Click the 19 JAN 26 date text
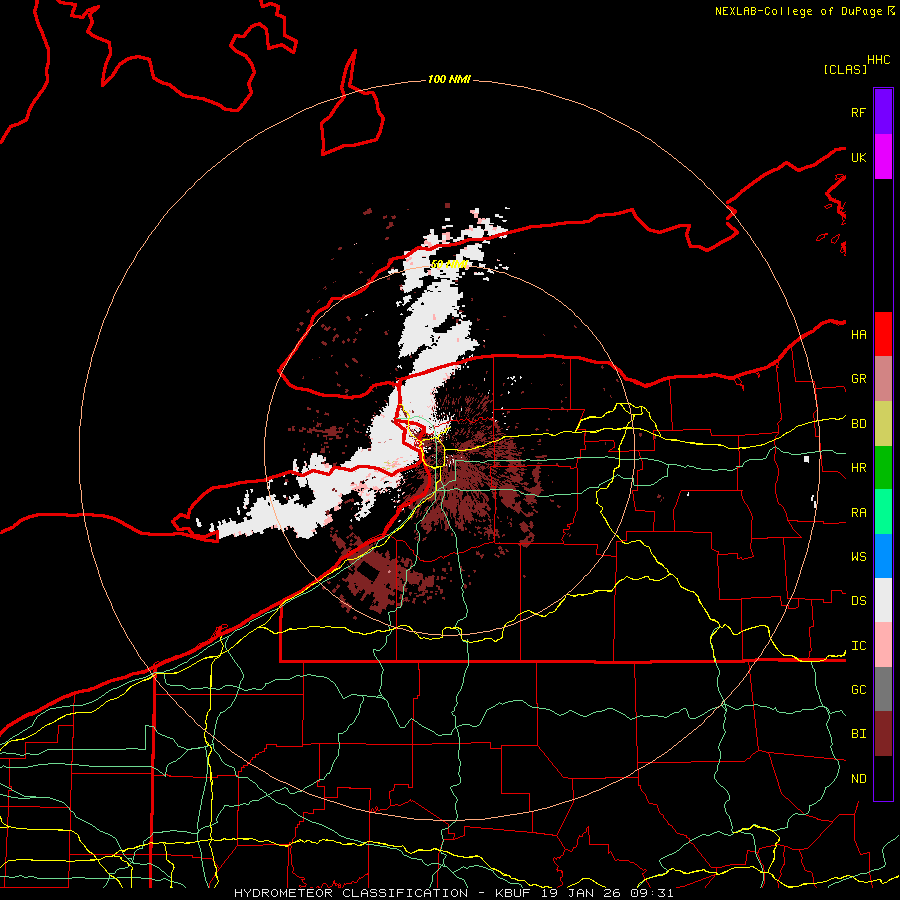Image resolution: width=900 pixels, height=900 pixels. pos(582,893)
